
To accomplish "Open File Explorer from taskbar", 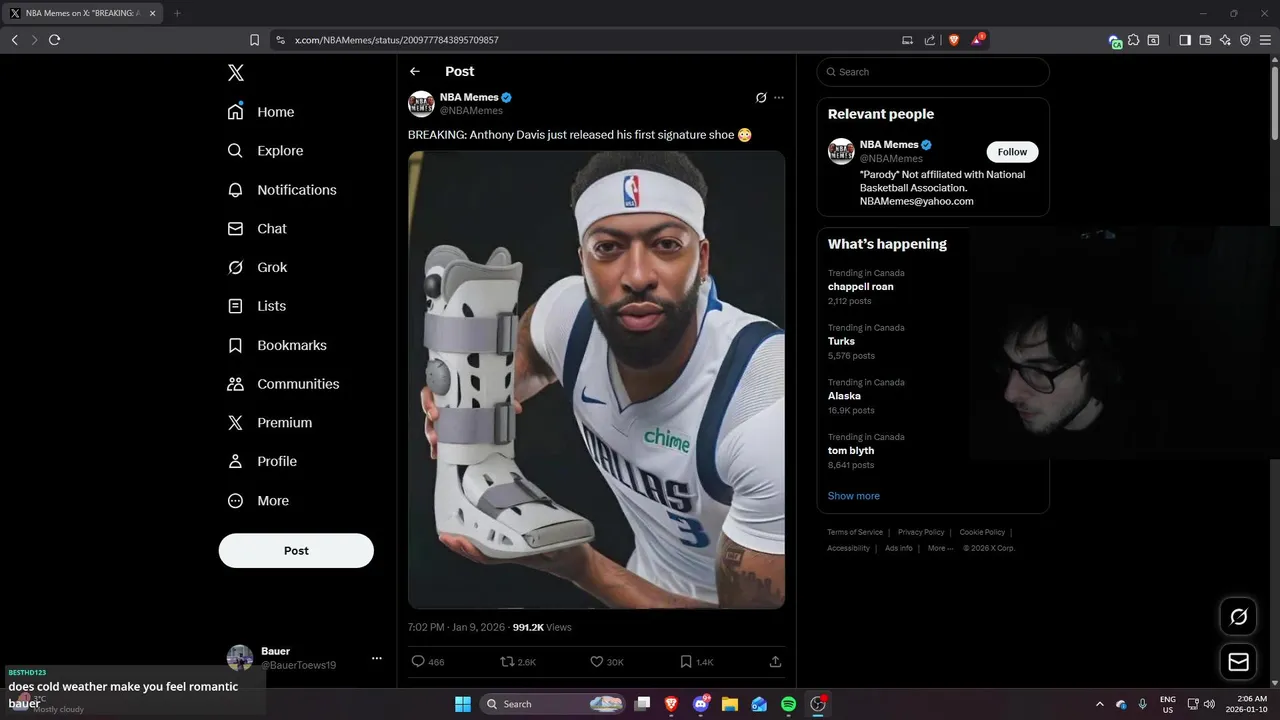I will click(x=730, y=704).
